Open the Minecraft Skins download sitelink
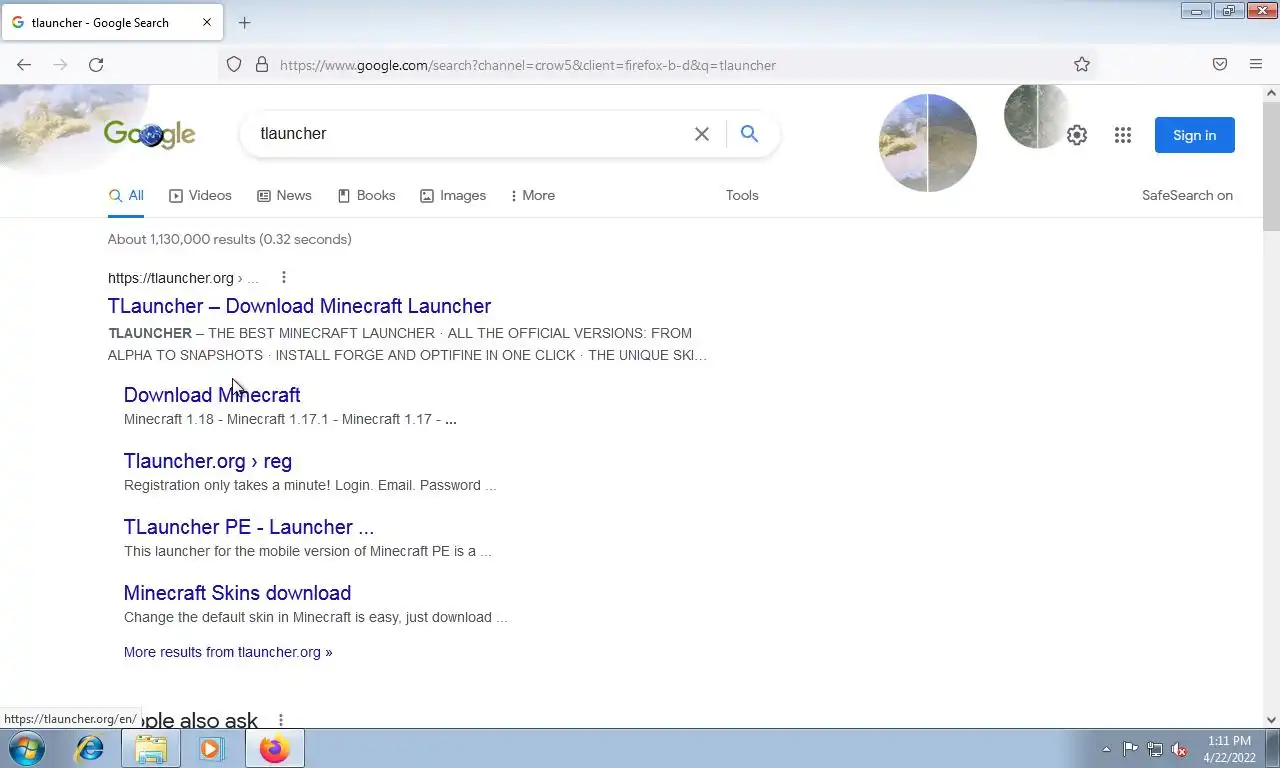 tap(237, 593)
